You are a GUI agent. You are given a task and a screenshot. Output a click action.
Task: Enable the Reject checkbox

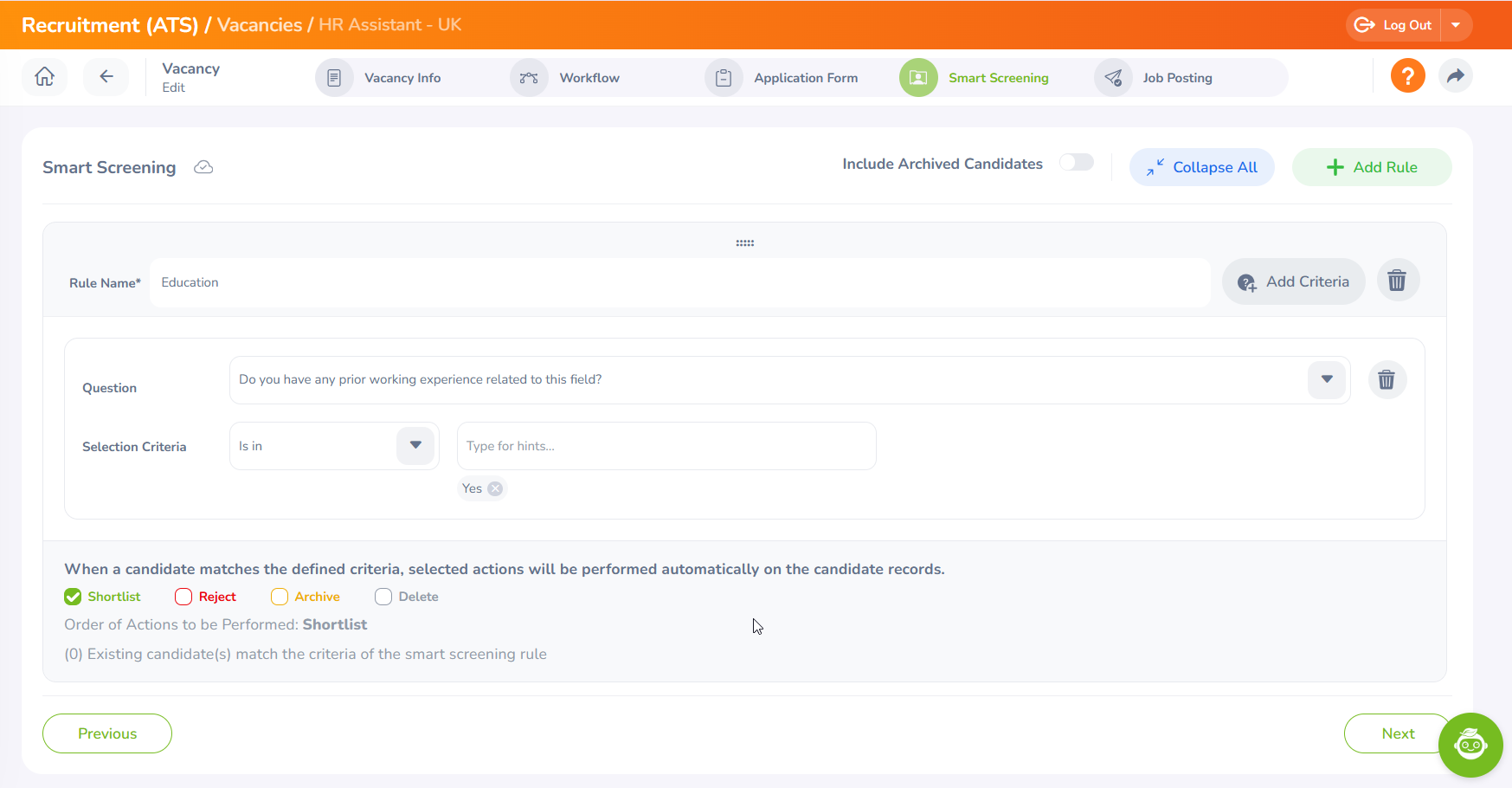[x=183, y=597]
